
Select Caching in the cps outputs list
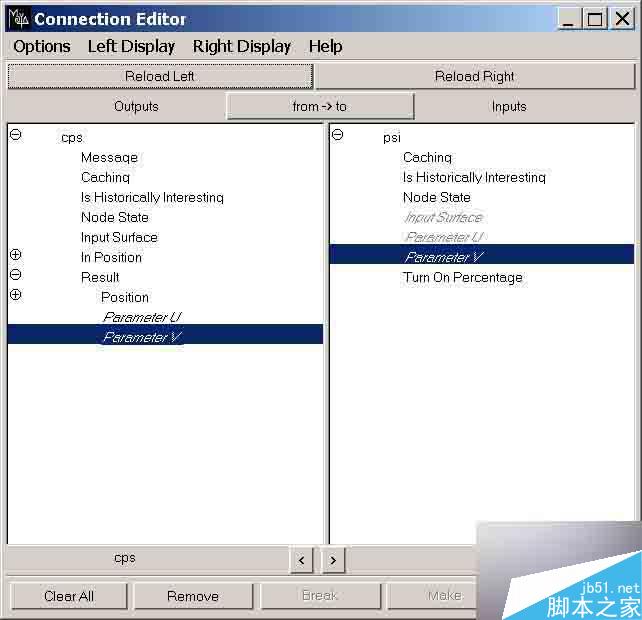(105, 177)
